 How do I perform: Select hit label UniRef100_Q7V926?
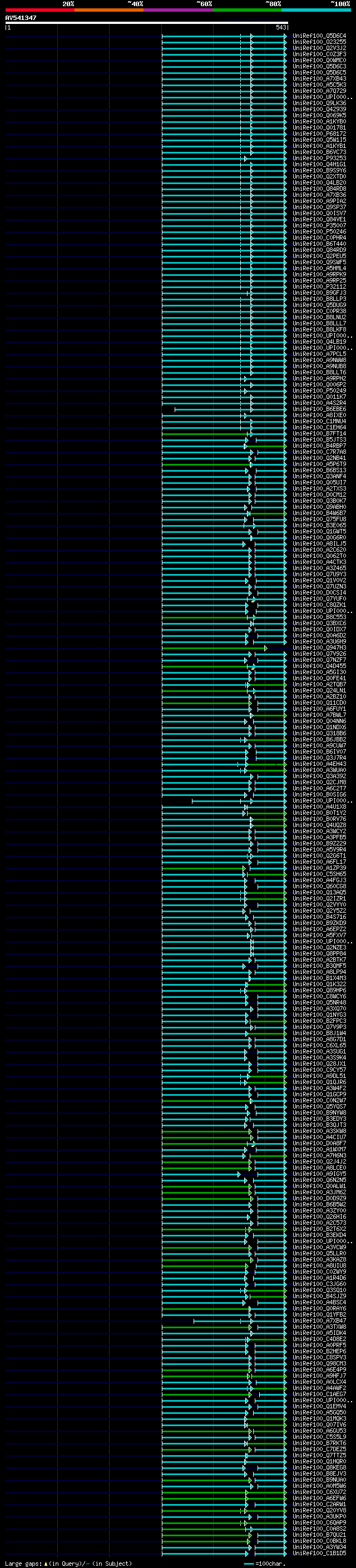[319, 654]
